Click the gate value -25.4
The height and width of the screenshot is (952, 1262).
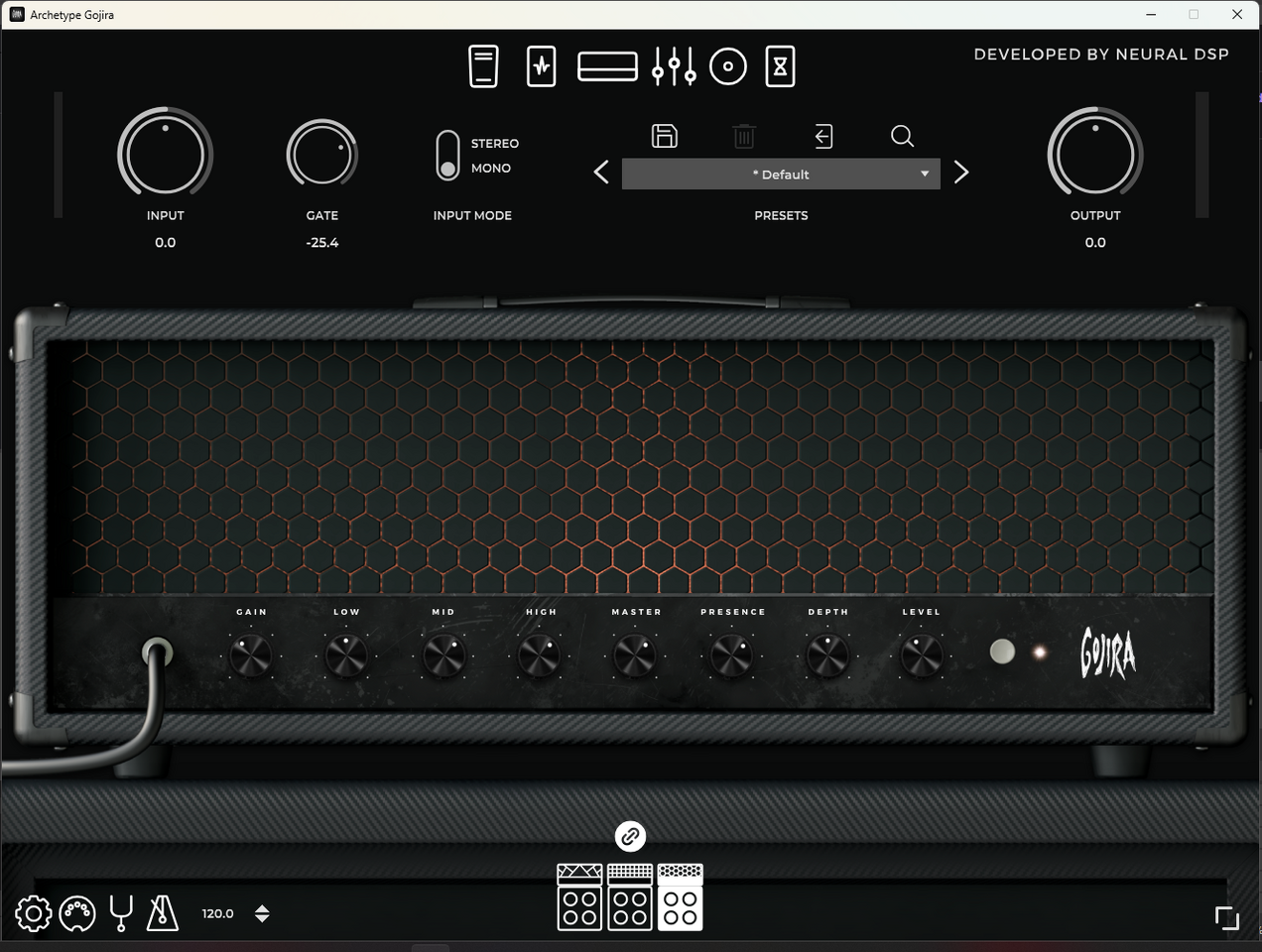[322, 242]
